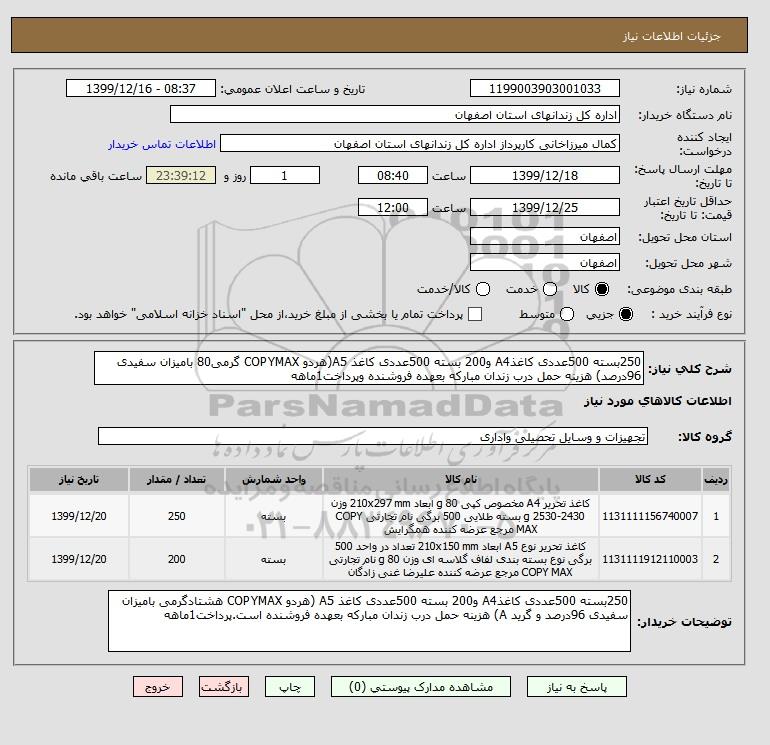Click the تاریخ نیاز column header
Screen dimensions: 770x745
click(79, 479)
